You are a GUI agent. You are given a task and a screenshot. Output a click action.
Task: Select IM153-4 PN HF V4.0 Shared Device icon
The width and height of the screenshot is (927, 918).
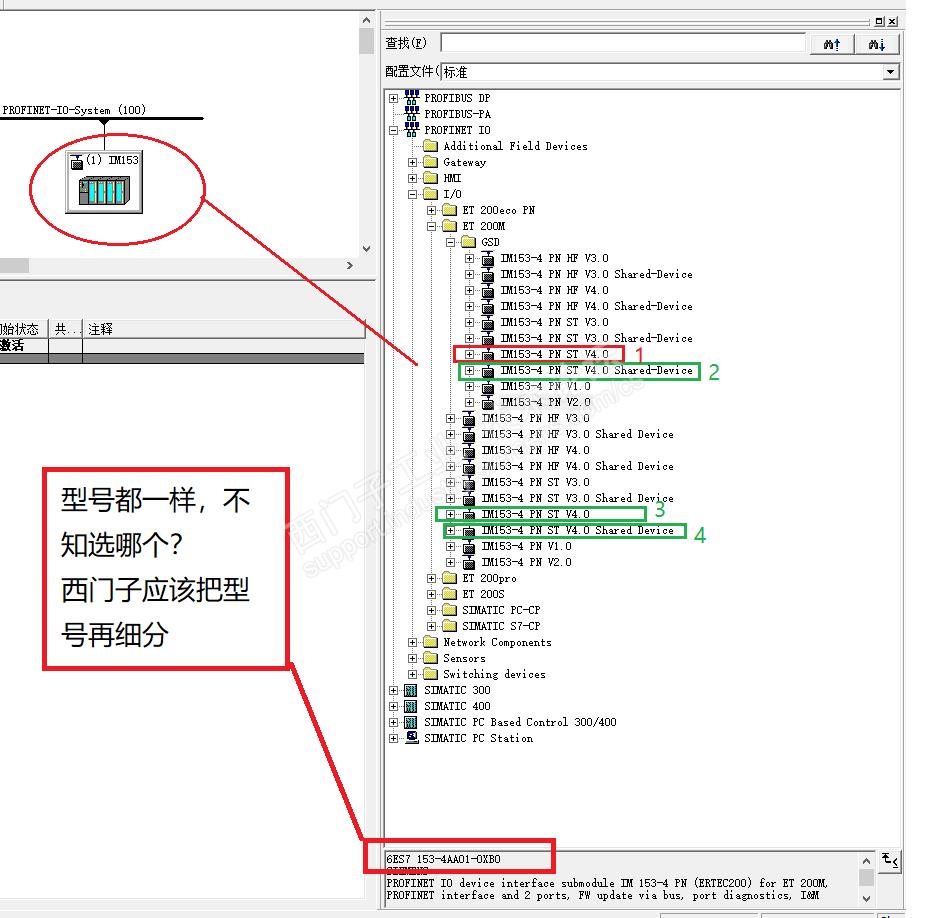coord(469,466)
